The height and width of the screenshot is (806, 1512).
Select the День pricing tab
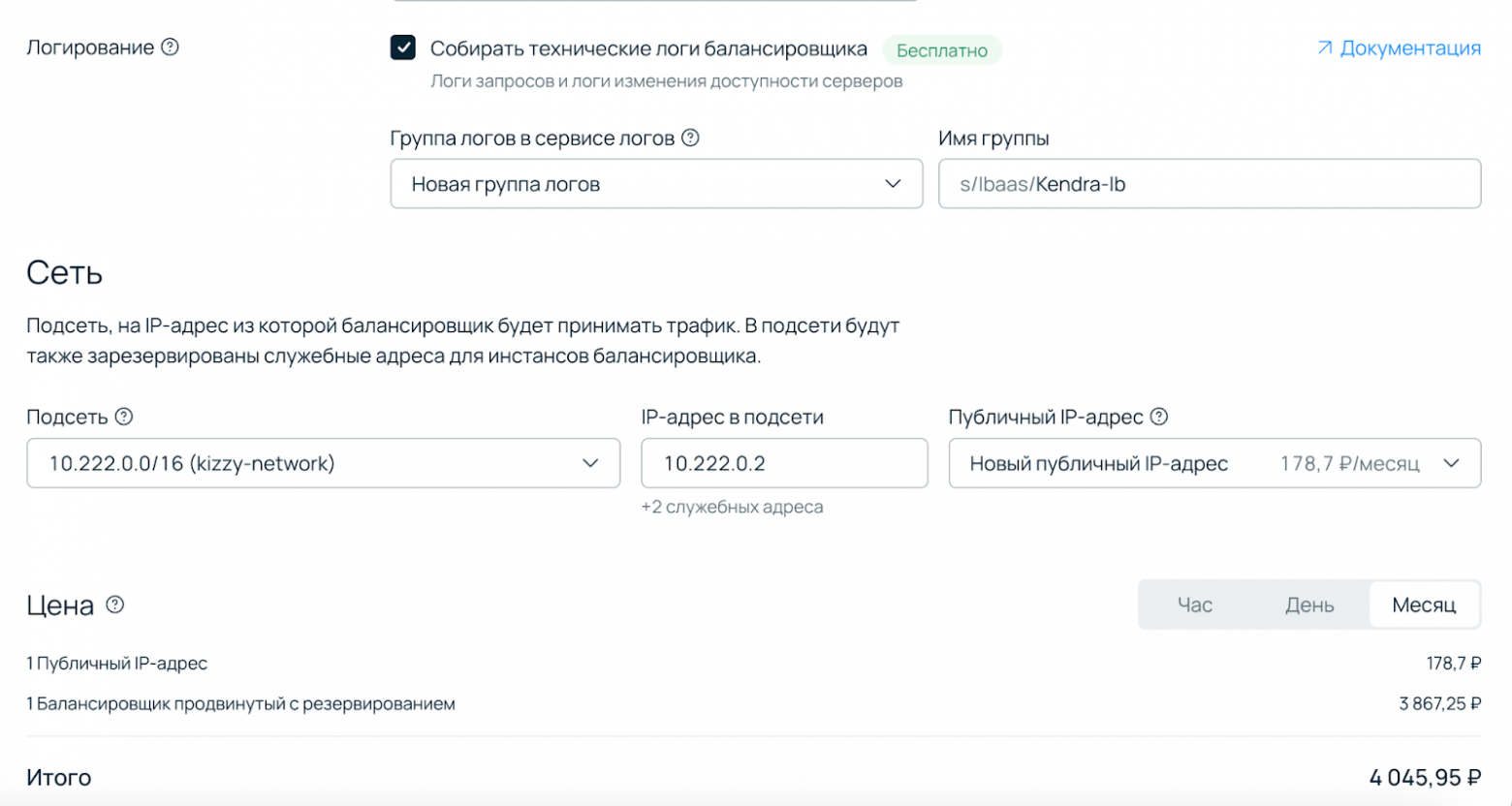pos(1310,604)
